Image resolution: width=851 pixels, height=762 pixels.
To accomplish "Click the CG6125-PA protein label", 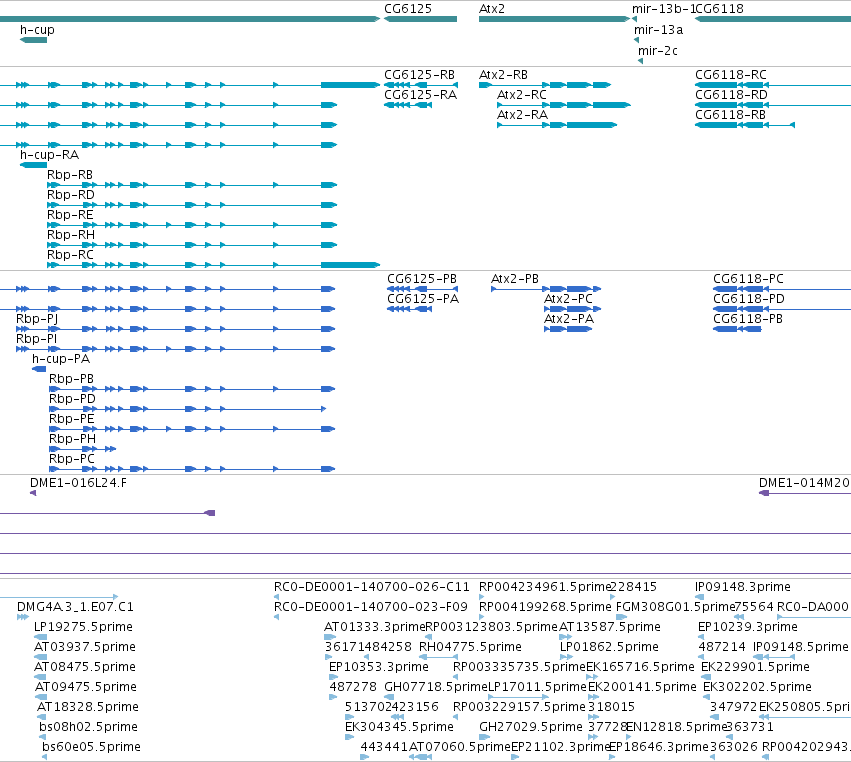I will pyautogui.click(x=423, y=299).
